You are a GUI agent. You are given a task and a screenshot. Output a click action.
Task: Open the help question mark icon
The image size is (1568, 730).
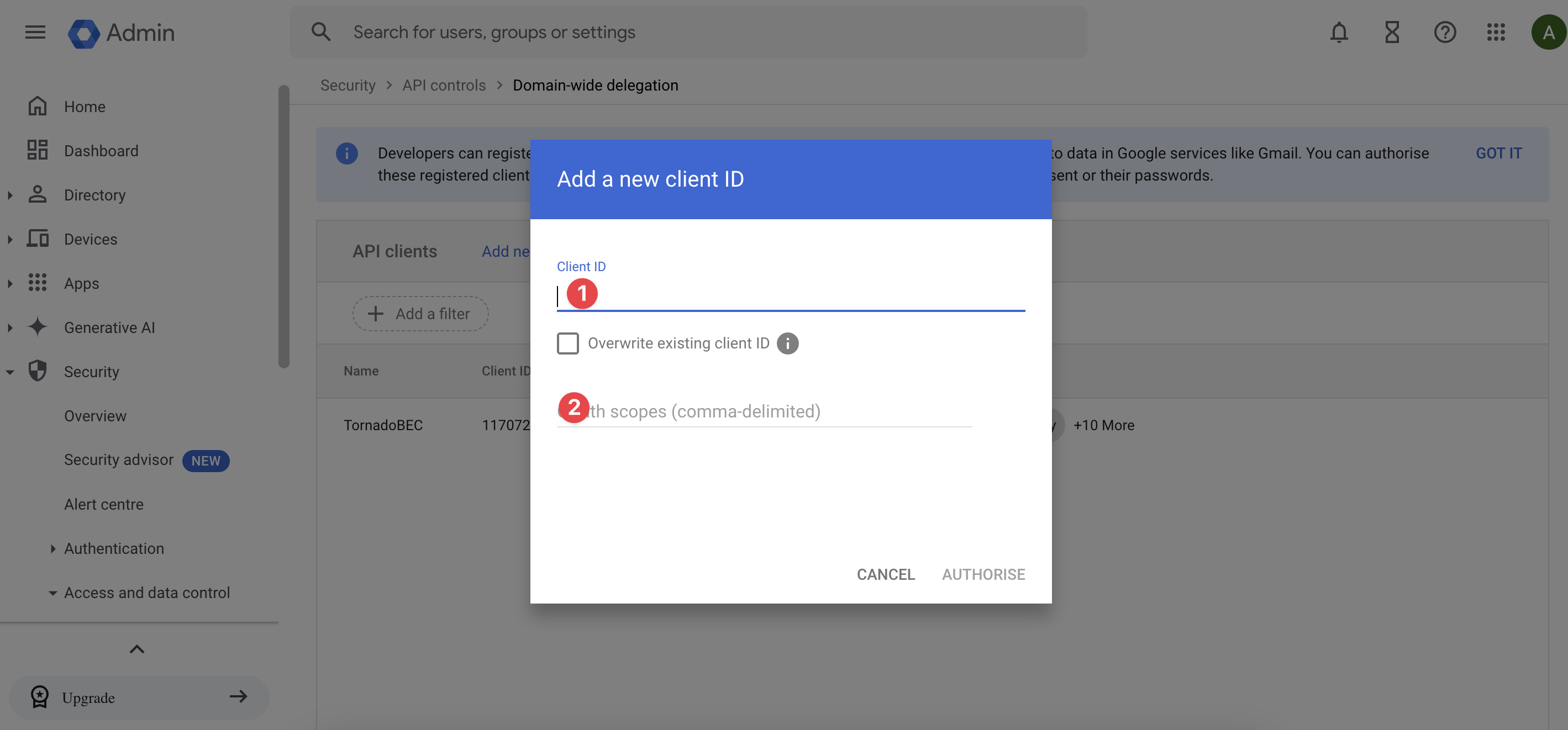pyautogui.click(x=1444, y=32)
